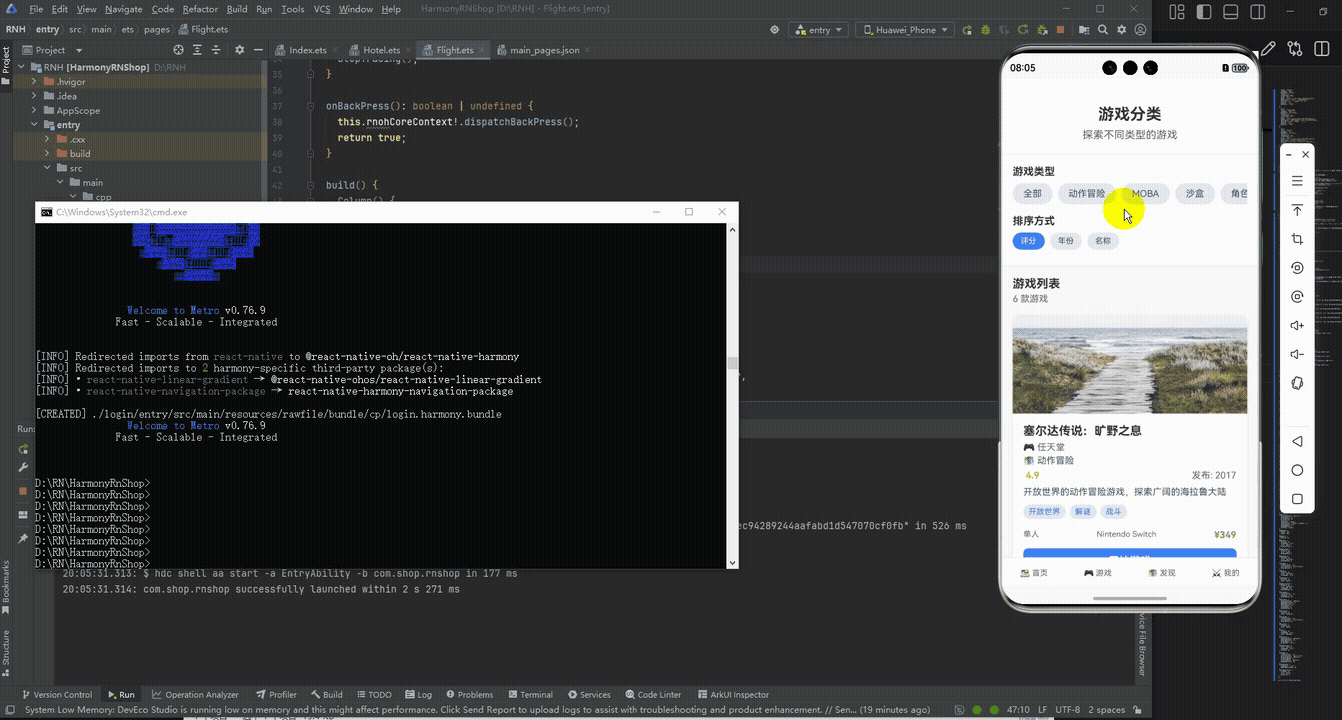Viewport: 1342px width, 720px height.
Task: Open the entry module dropdown
Action: [x=820, y=30]
